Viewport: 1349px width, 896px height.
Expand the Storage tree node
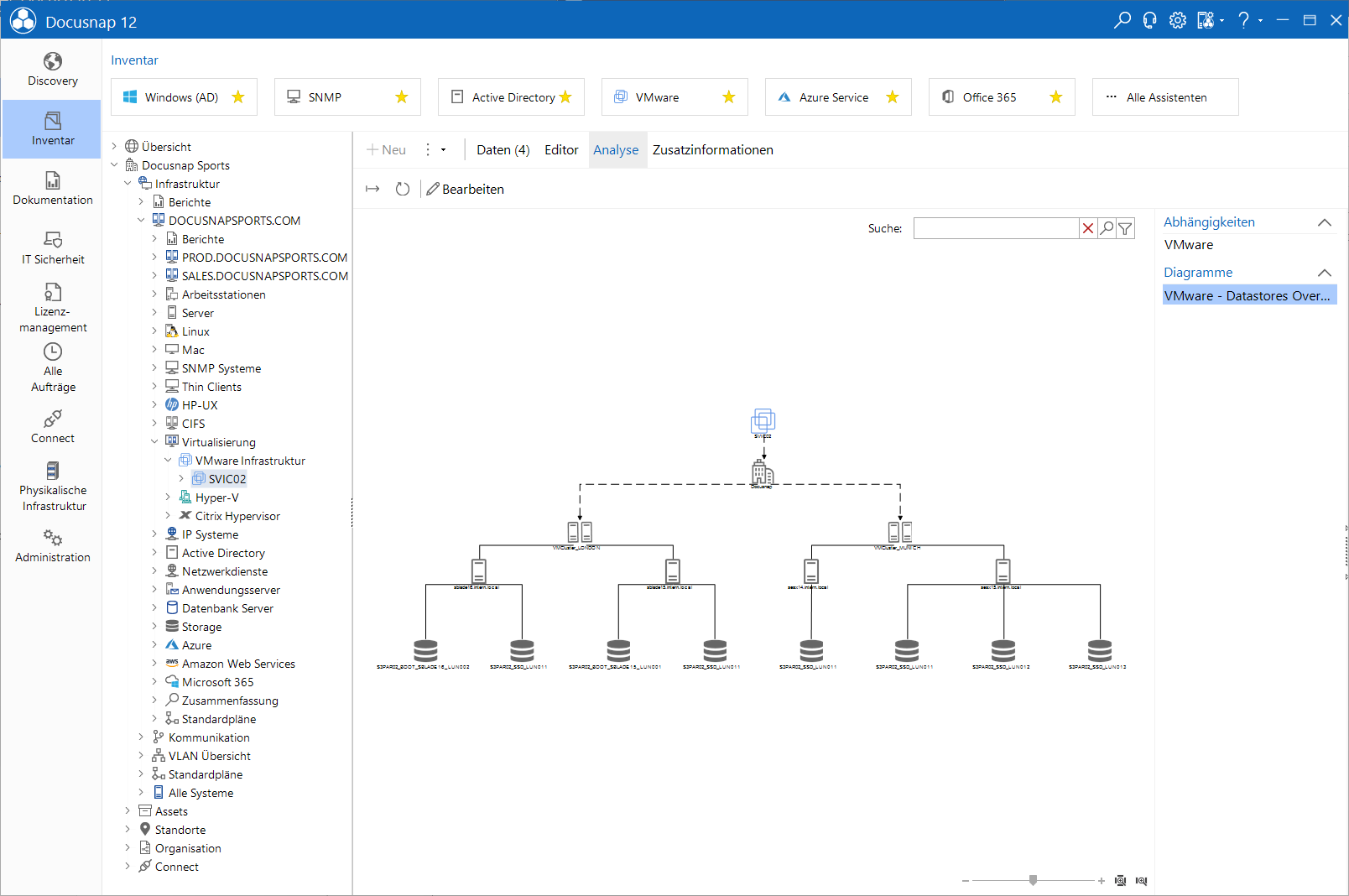pos(154,627)
